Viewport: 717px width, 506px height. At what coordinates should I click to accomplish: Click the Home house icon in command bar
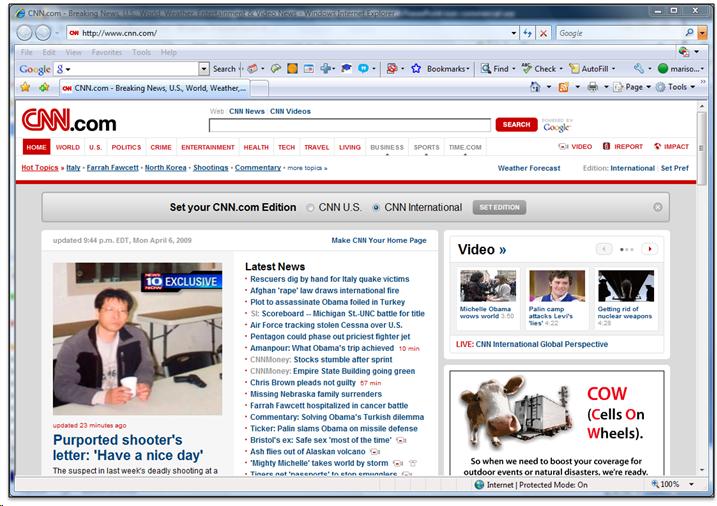point(535,87)
